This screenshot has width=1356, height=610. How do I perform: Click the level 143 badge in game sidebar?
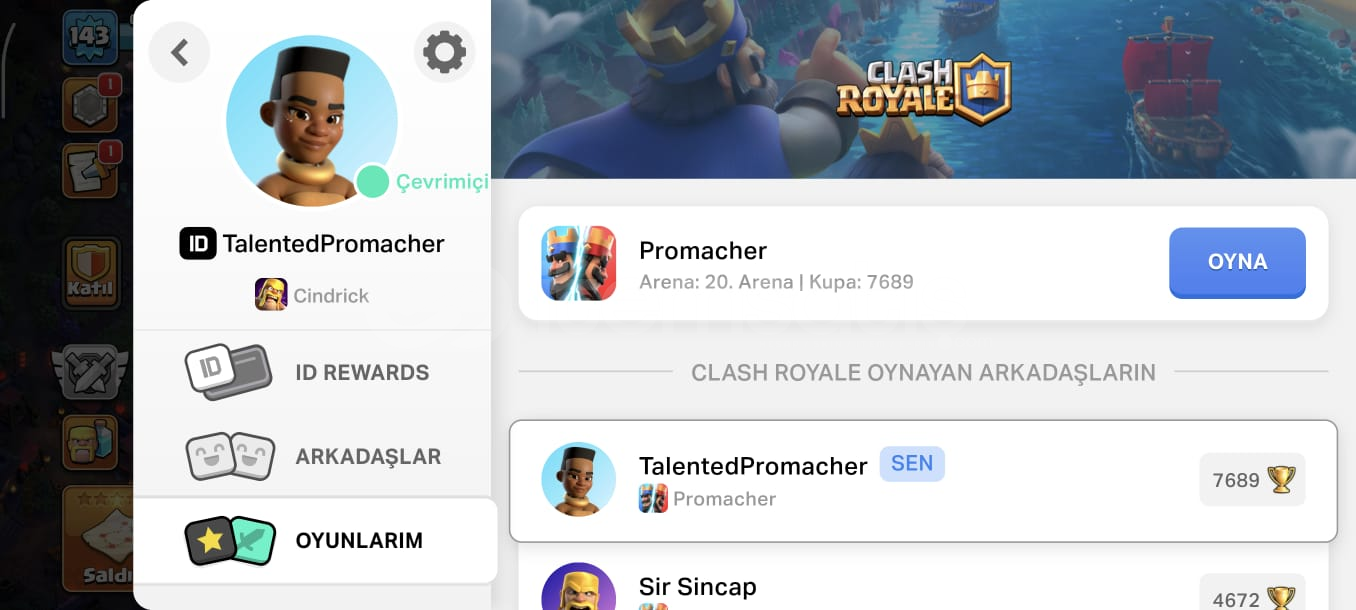tap(90, 38)
